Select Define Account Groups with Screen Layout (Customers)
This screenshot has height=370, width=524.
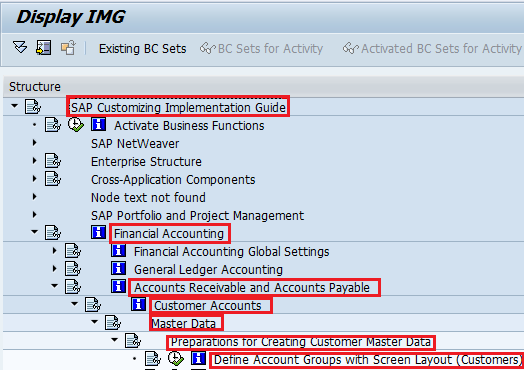[368, 360]
